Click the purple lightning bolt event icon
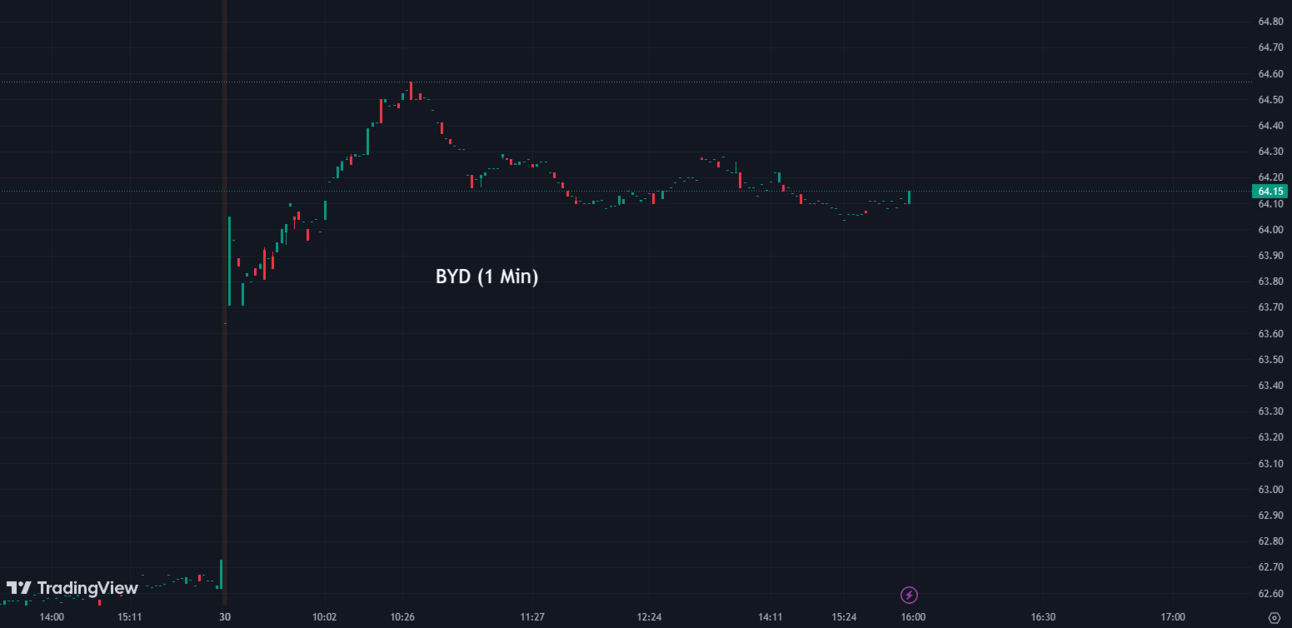Image resolution: width=1292 pixels, height=628 pixels. pos(909,595)
